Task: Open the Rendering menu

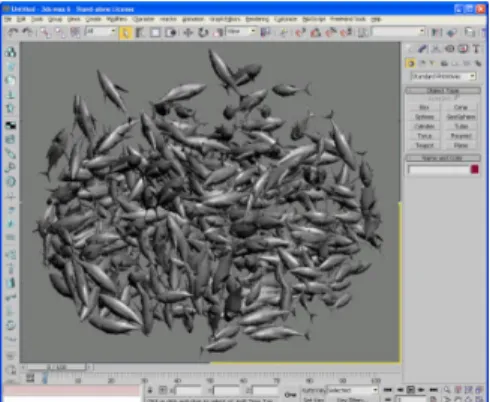Action: [257, 19]
